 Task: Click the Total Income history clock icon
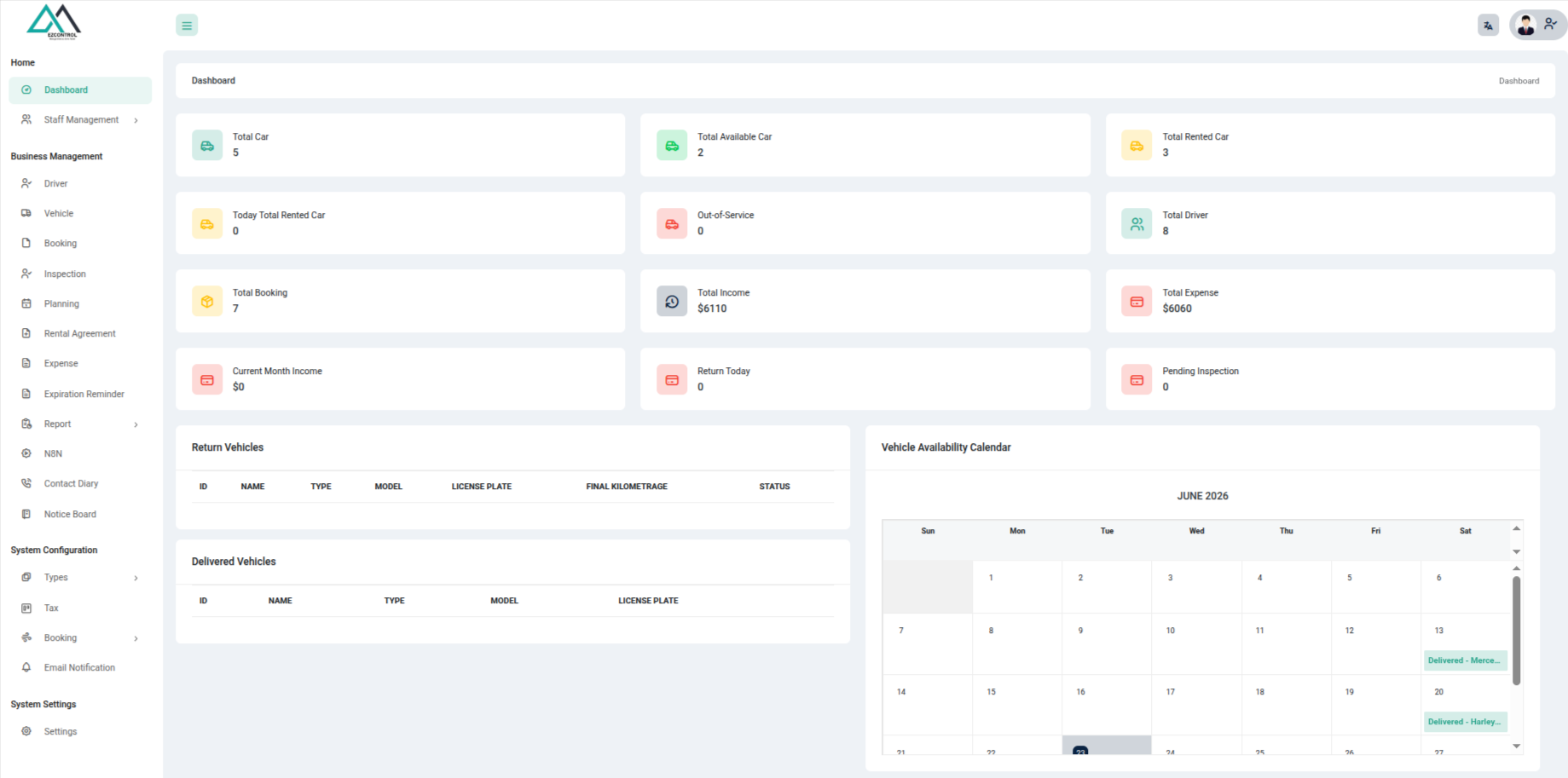pos(672,302)
